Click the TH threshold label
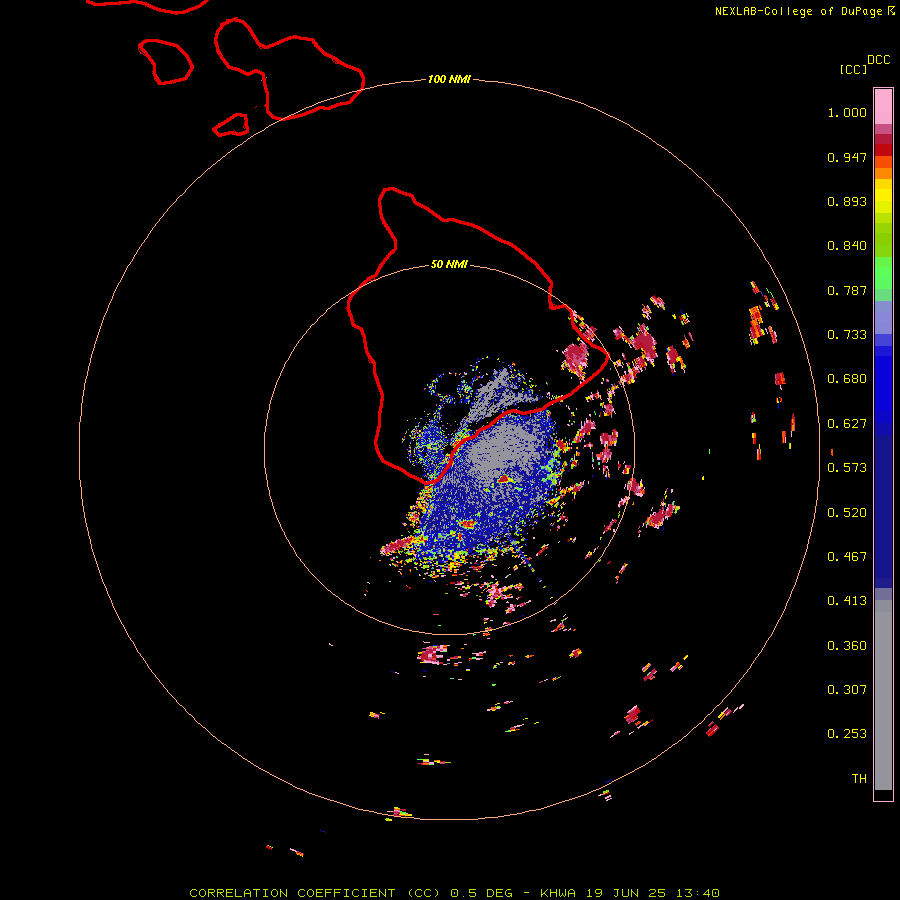 [859, 779]
